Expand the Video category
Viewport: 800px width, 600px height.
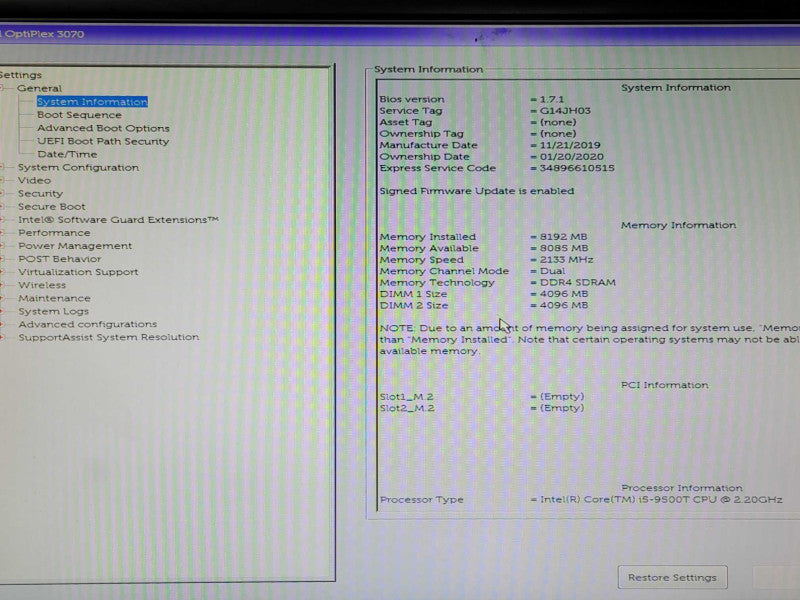34,180
